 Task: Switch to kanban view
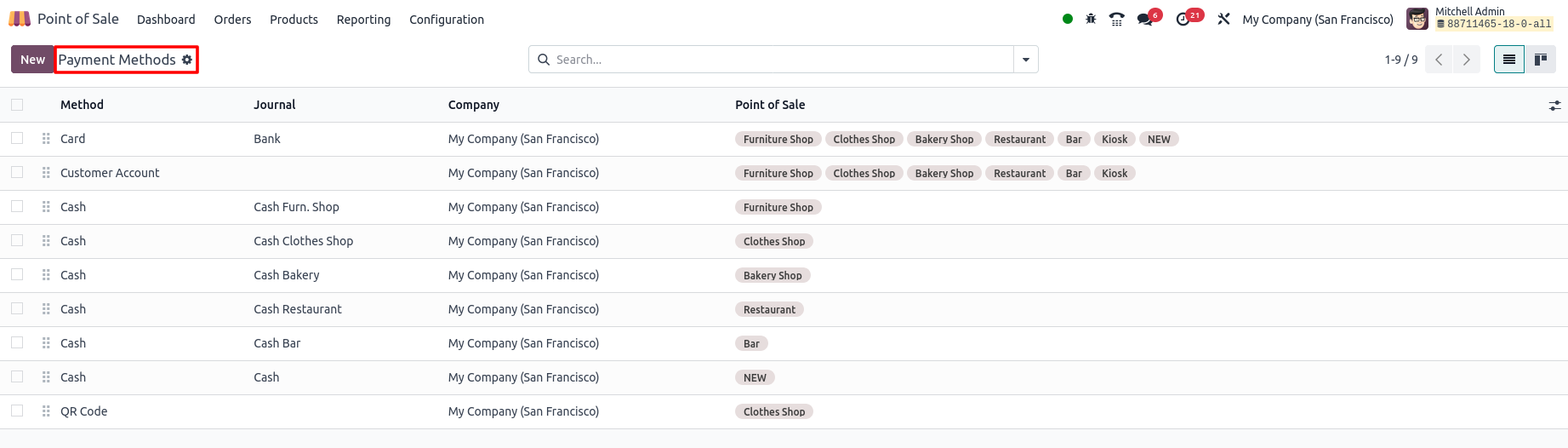click(x=1540, y=60)
